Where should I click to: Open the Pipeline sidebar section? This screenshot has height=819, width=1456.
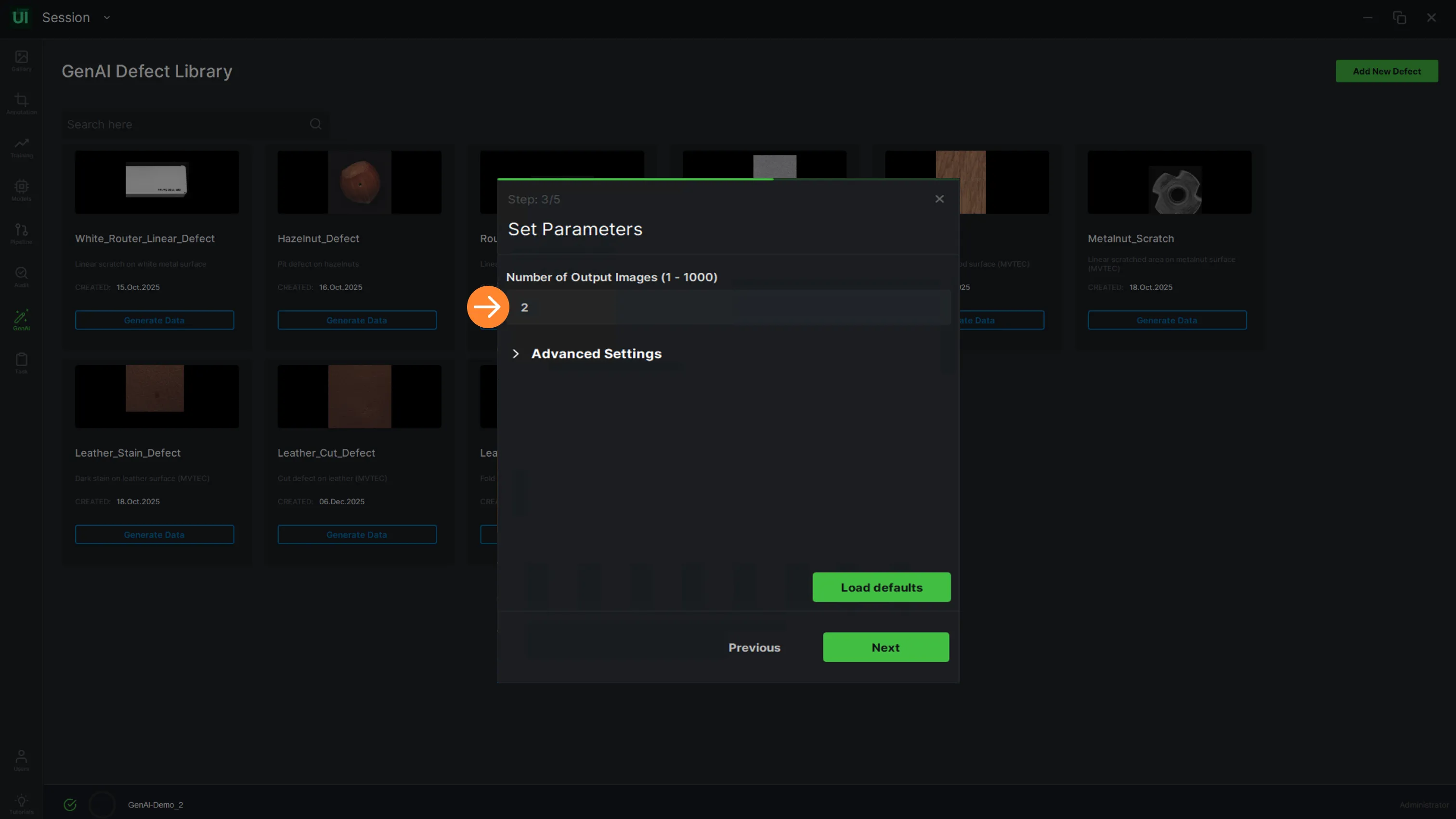[22, 234]
